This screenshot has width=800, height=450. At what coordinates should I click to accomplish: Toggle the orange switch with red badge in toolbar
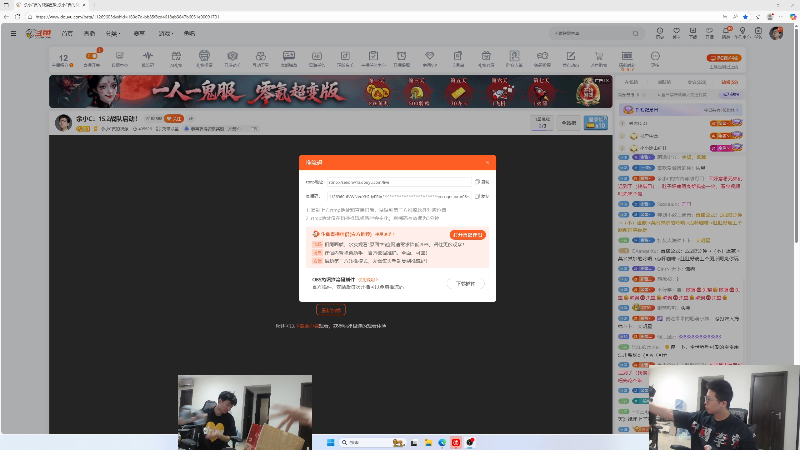coord(92,56)
